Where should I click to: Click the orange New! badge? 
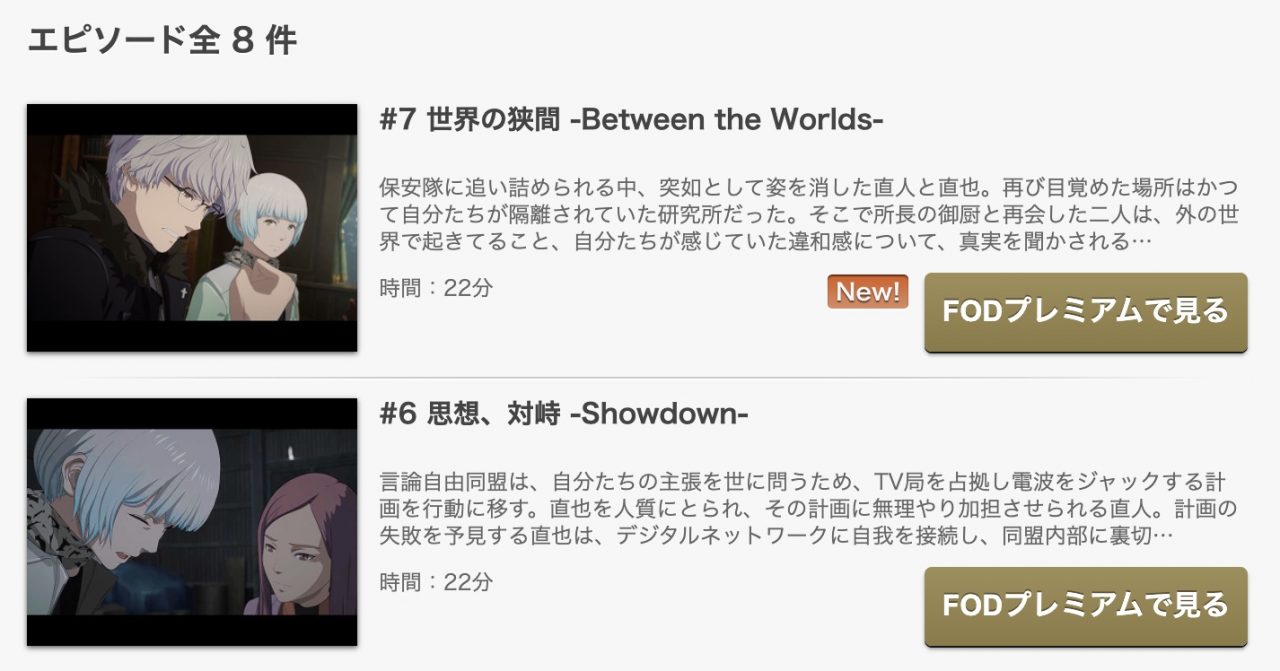point(868,291)
